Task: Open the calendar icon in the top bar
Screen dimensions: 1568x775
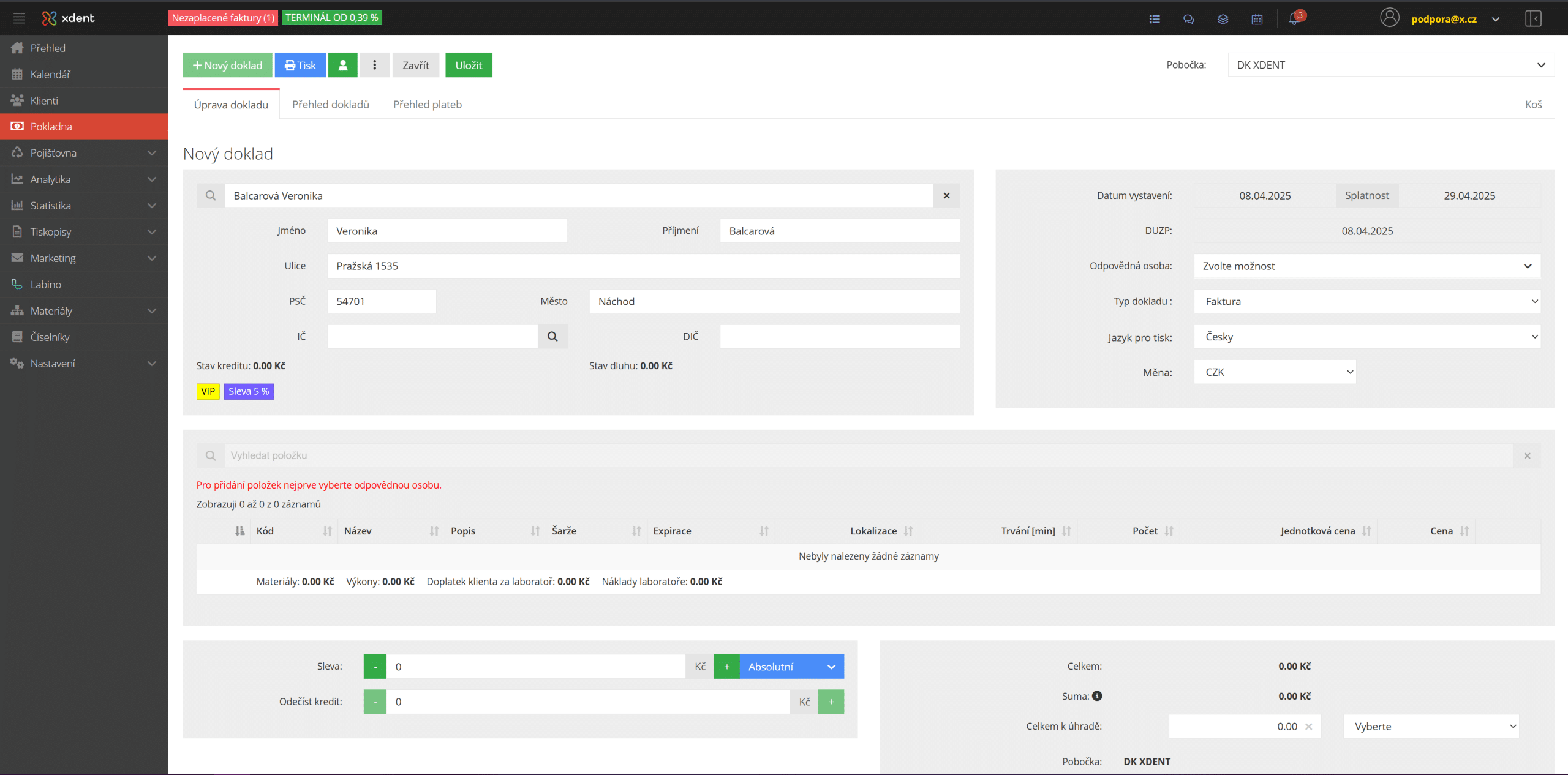Action: point(1257,19)
